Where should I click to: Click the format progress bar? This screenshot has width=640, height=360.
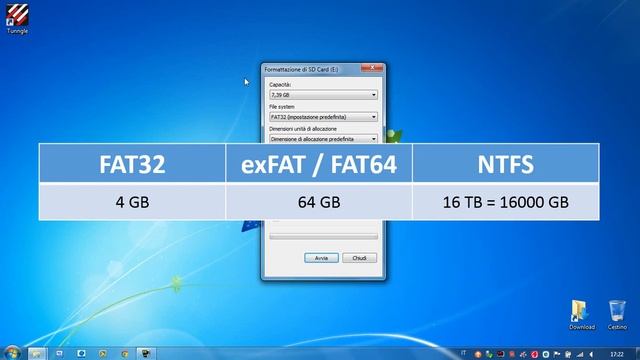click(x=323, y=236)
